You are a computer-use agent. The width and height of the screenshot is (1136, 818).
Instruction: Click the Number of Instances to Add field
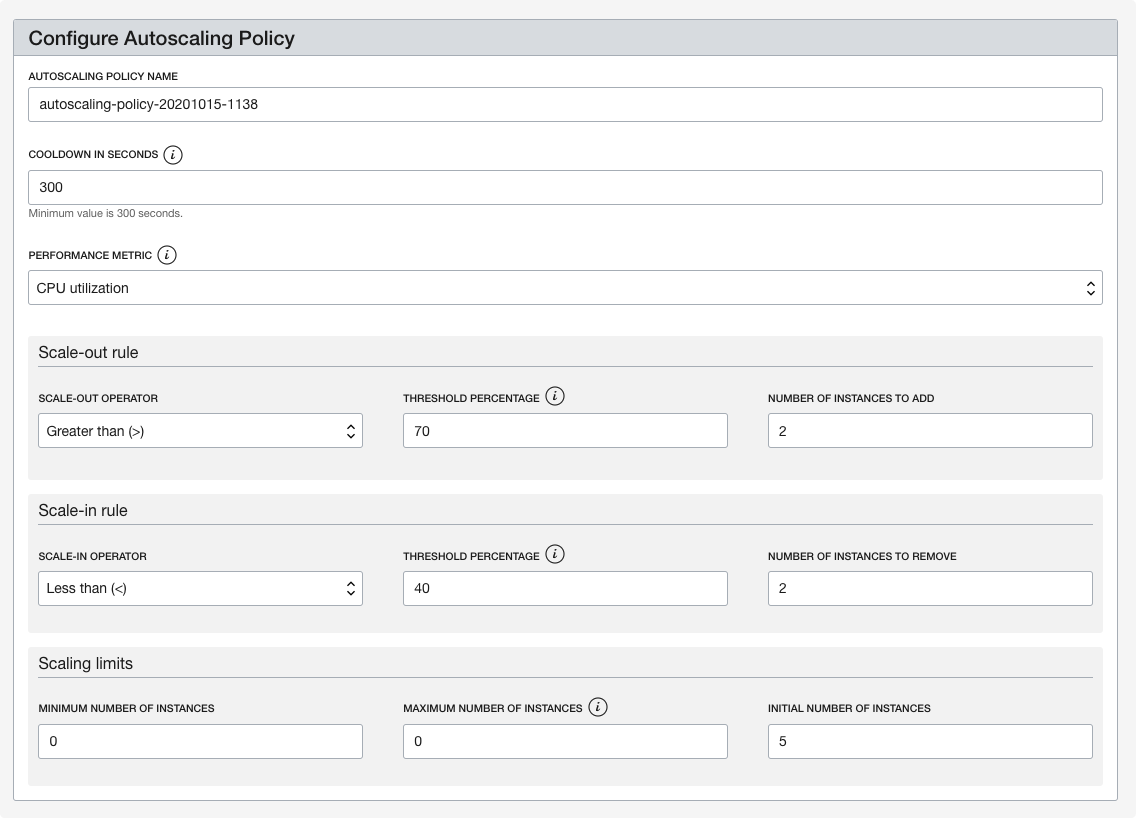[930, 431]
